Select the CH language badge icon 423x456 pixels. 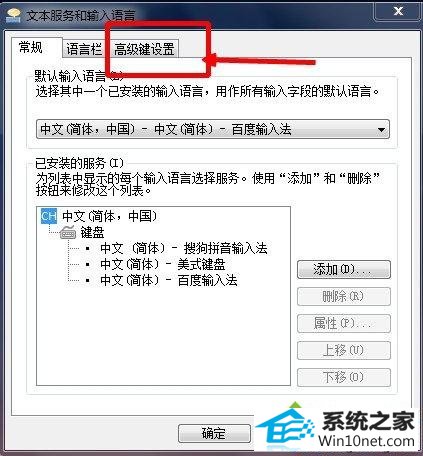pyautogui.click(x=49, y=216)
